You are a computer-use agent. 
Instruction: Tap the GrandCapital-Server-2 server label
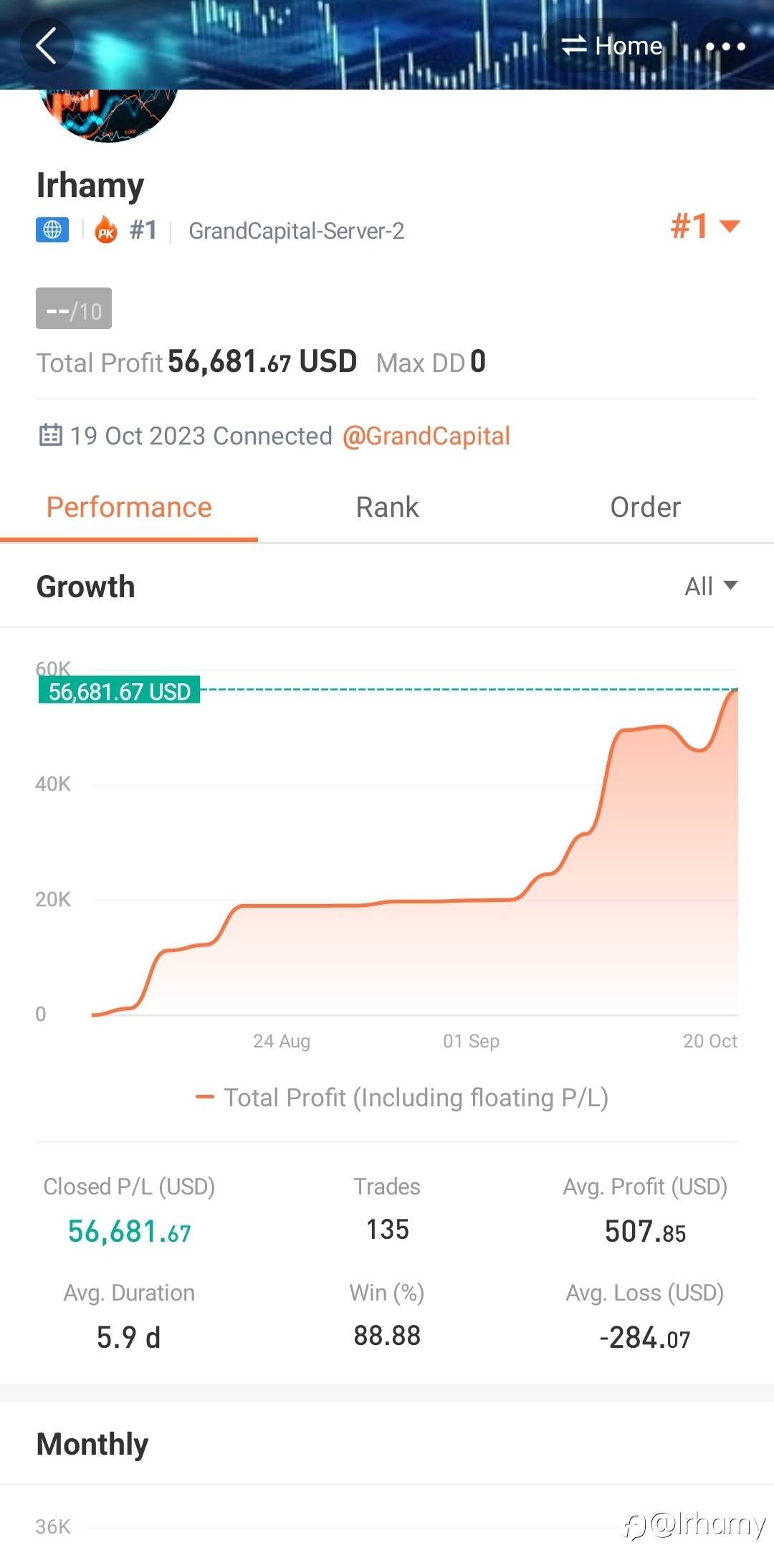(x=296, y=231)
